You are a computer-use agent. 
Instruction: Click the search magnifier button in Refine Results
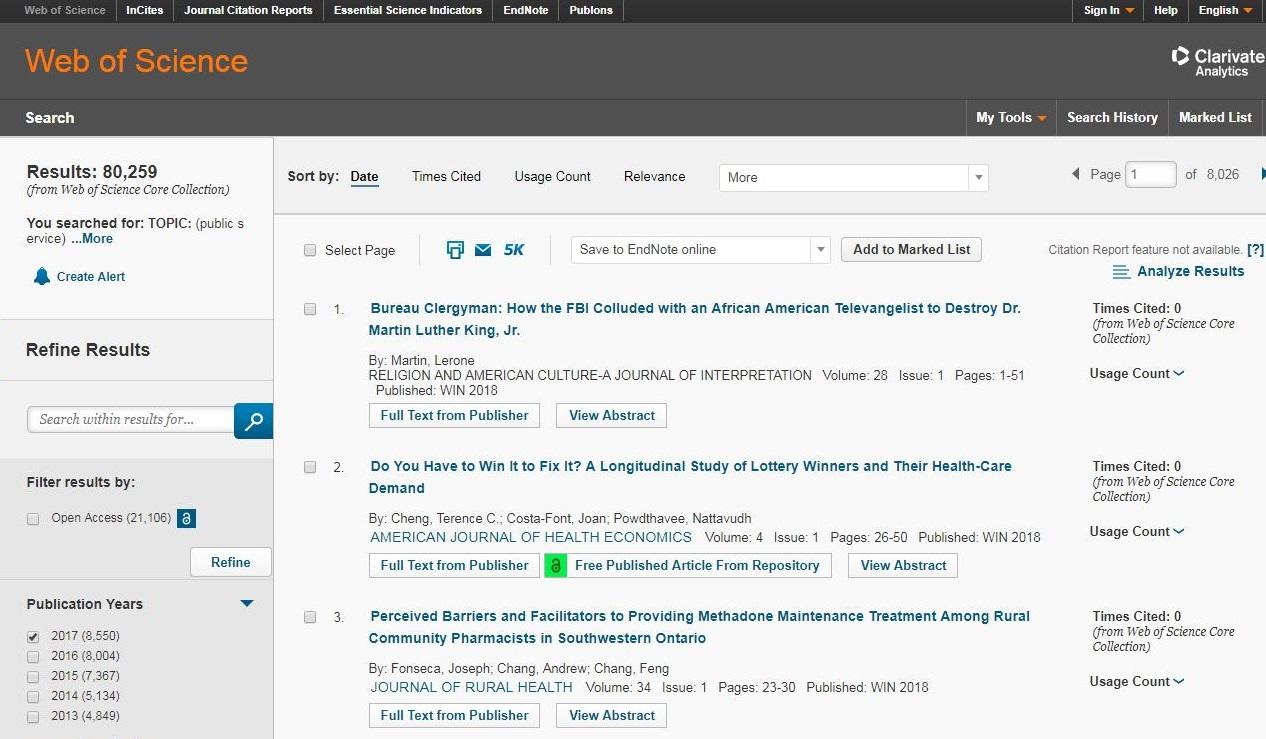tap(253, 420)
